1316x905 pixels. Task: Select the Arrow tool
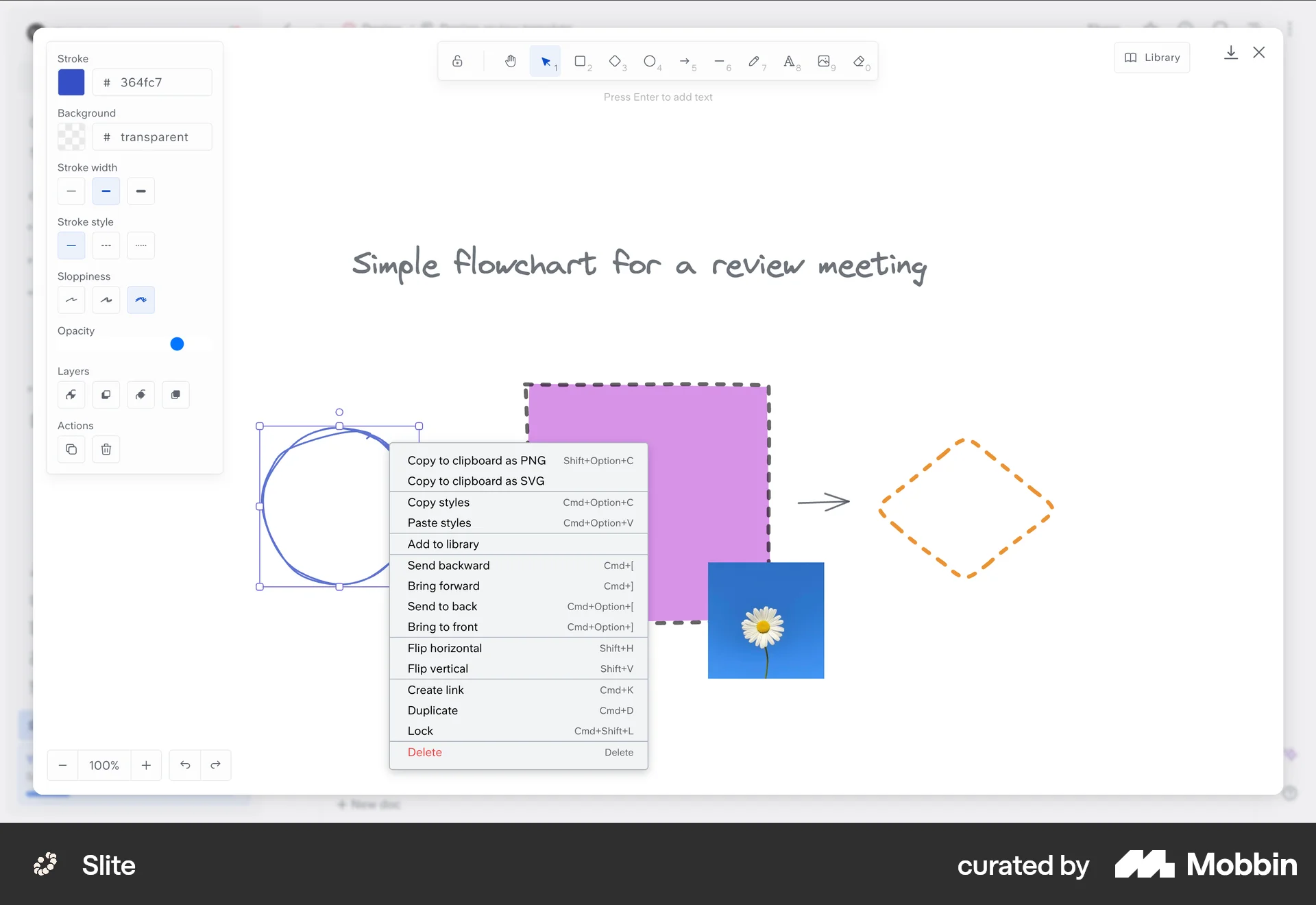pyautogui.click(x=686, y=61)
